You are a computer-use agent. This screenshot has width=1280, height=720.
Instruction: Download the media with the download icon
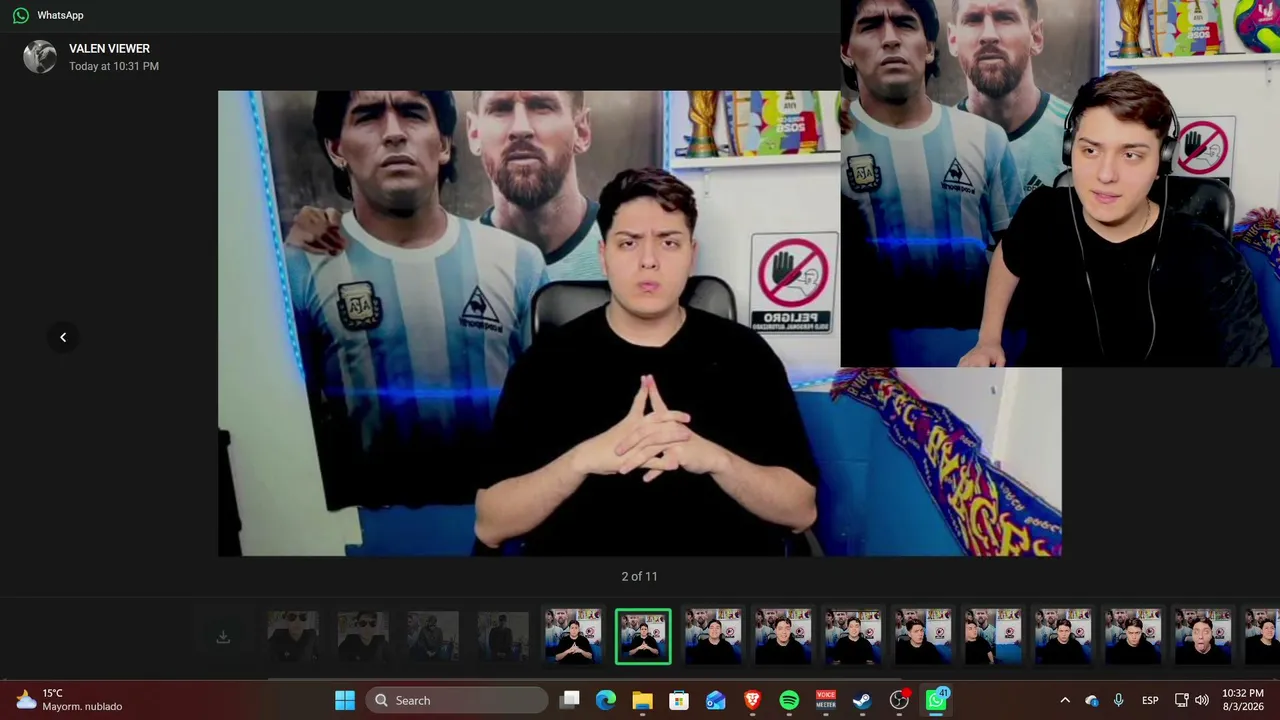(223, 637)
